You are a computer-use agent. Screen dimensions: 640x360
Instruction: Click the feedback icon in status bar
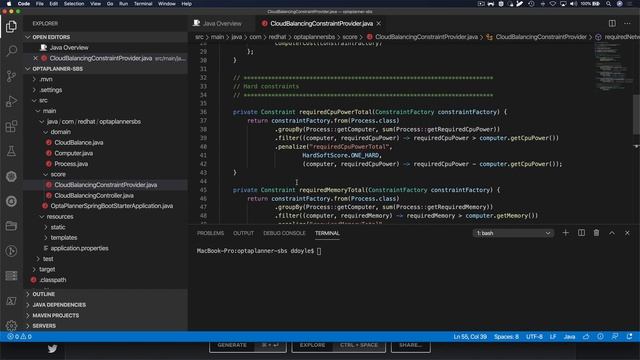[x=615, y=337]
